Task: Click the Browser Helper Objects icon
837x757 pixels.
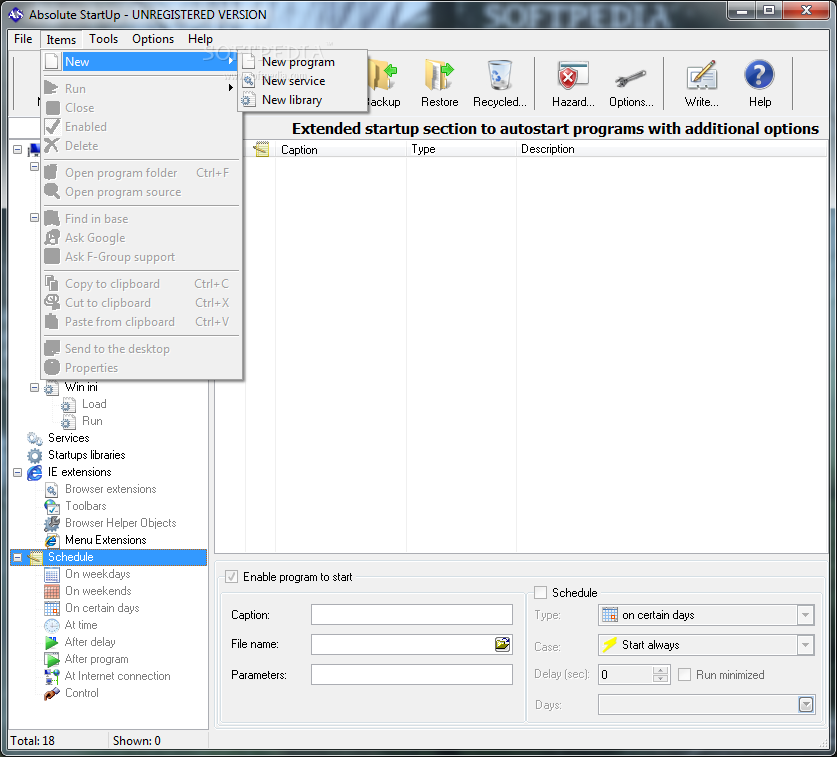Action: [52, 523]
